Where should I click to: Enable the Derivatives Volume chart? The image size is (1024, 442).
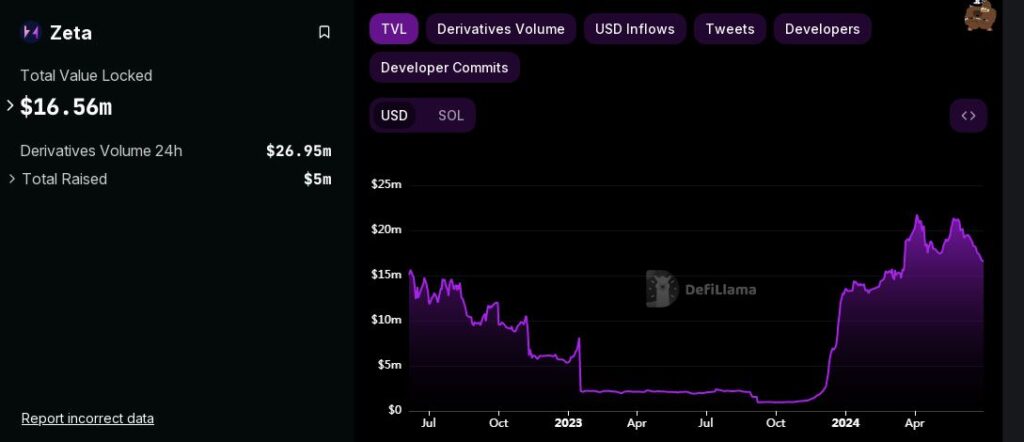(x=501, y=29)
